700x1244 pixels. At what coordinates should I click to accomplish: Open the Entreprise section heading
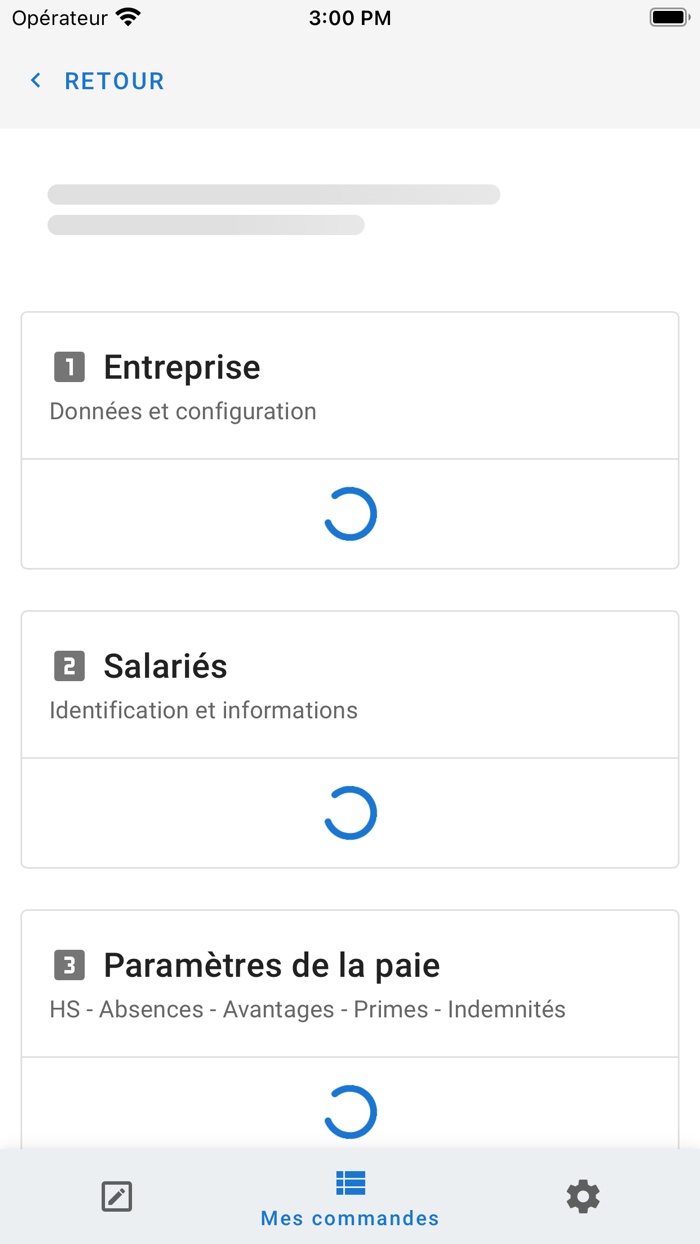click(x=182, y=367)
